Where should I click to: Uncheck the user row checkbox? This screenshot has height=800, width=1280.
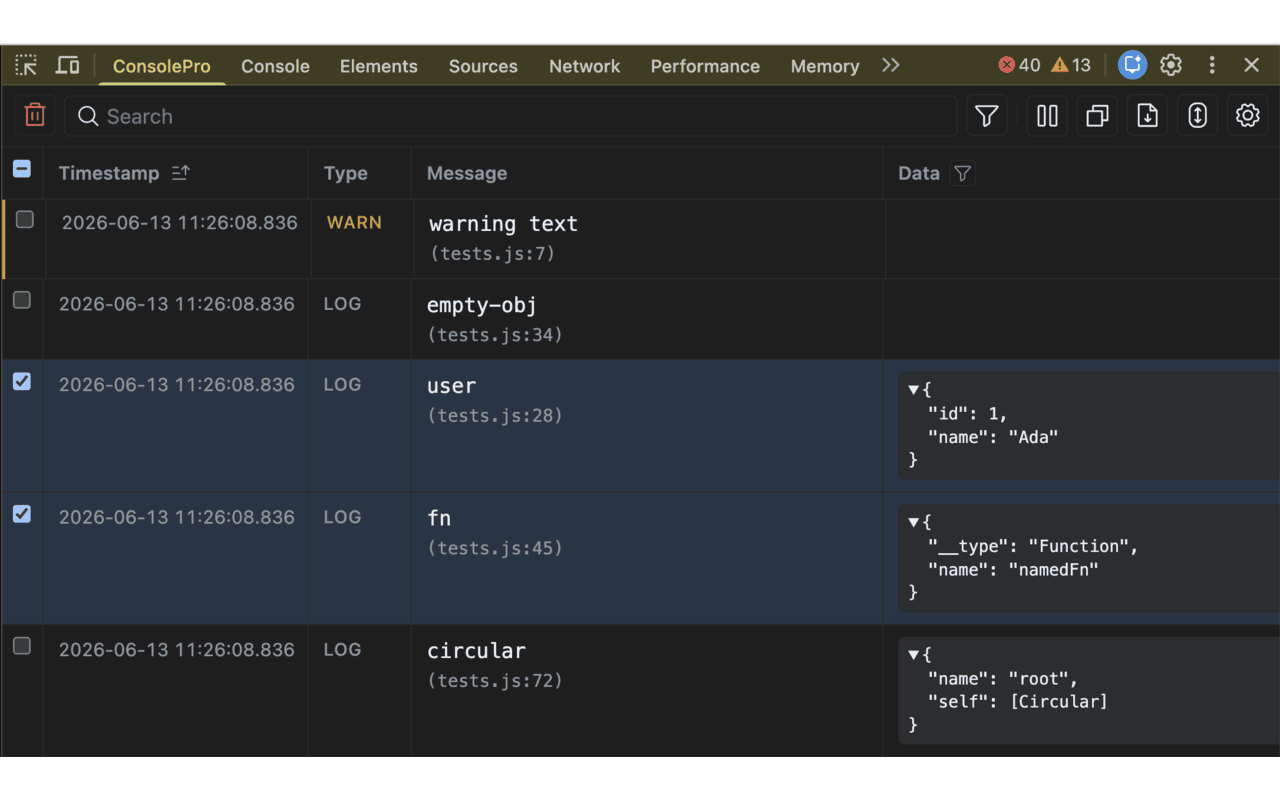(22, 381)
